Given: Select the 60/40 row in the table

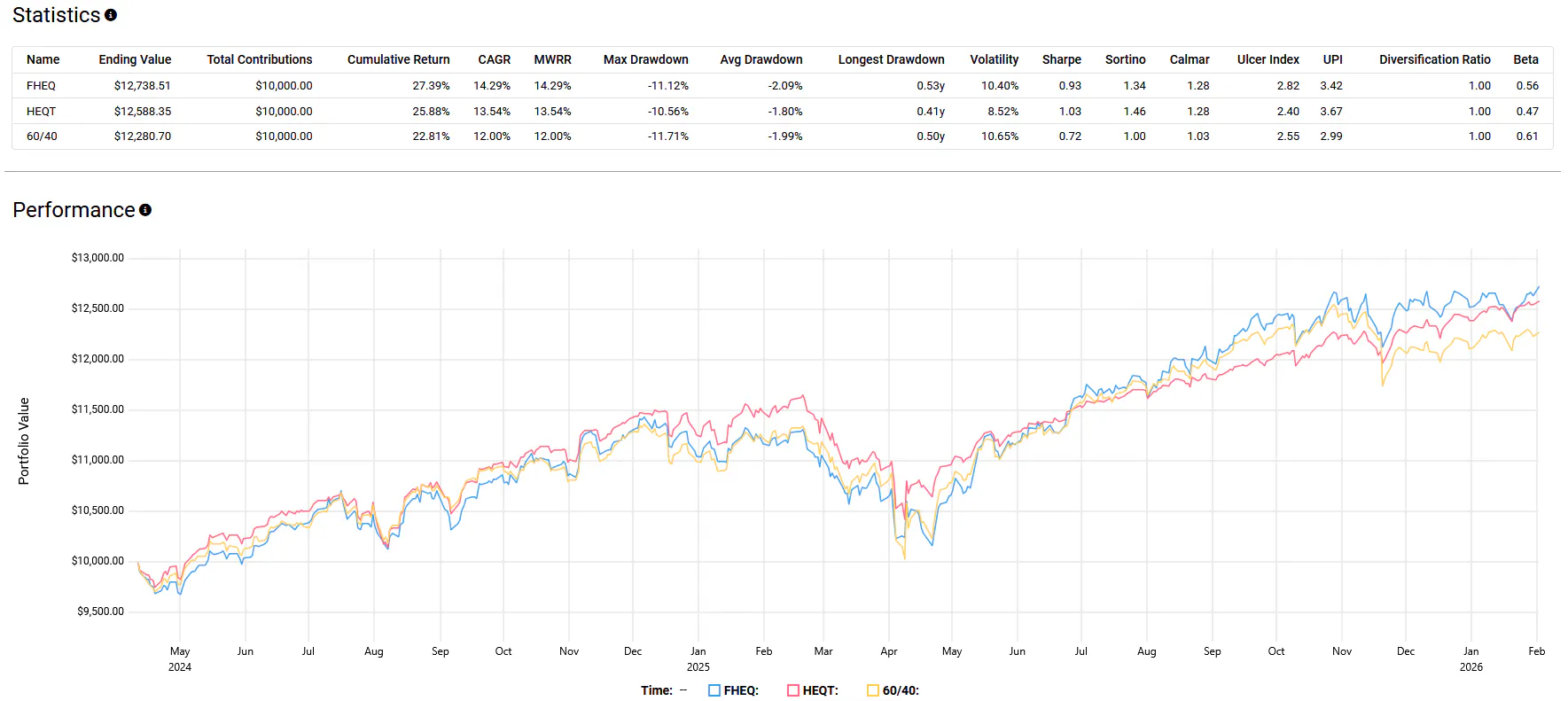Looking at the screenshot, I should tap(42, 136).
